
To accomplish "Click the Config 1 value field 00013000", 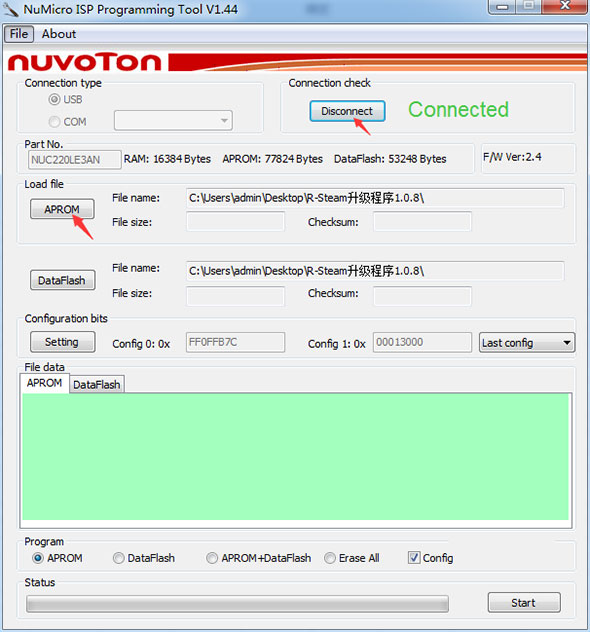I will click(422, 342).
